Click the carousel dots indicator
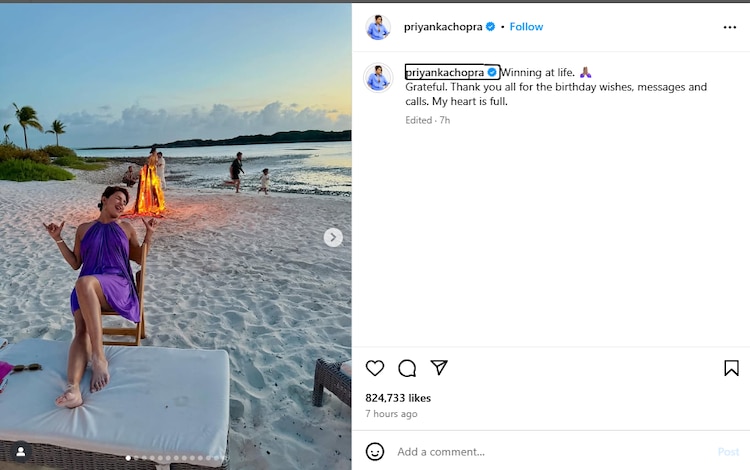 click(175, 458)
